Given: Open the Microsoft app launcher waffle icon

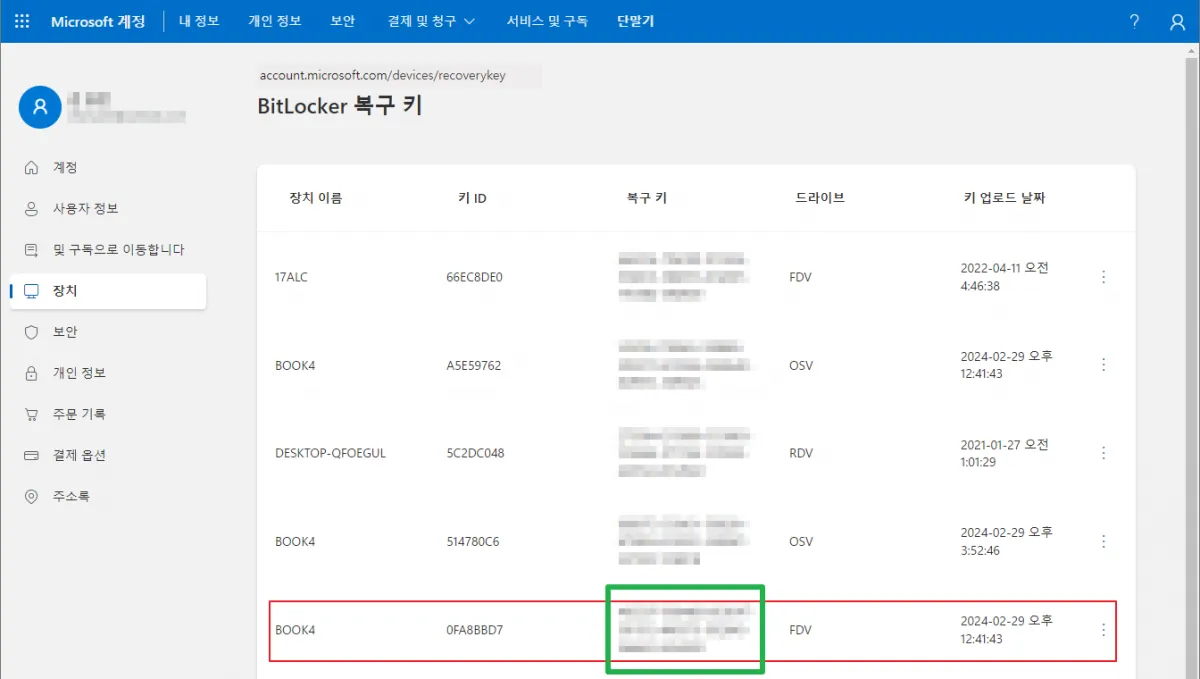Looking at the screenshot, I should [x=21, y=21].
